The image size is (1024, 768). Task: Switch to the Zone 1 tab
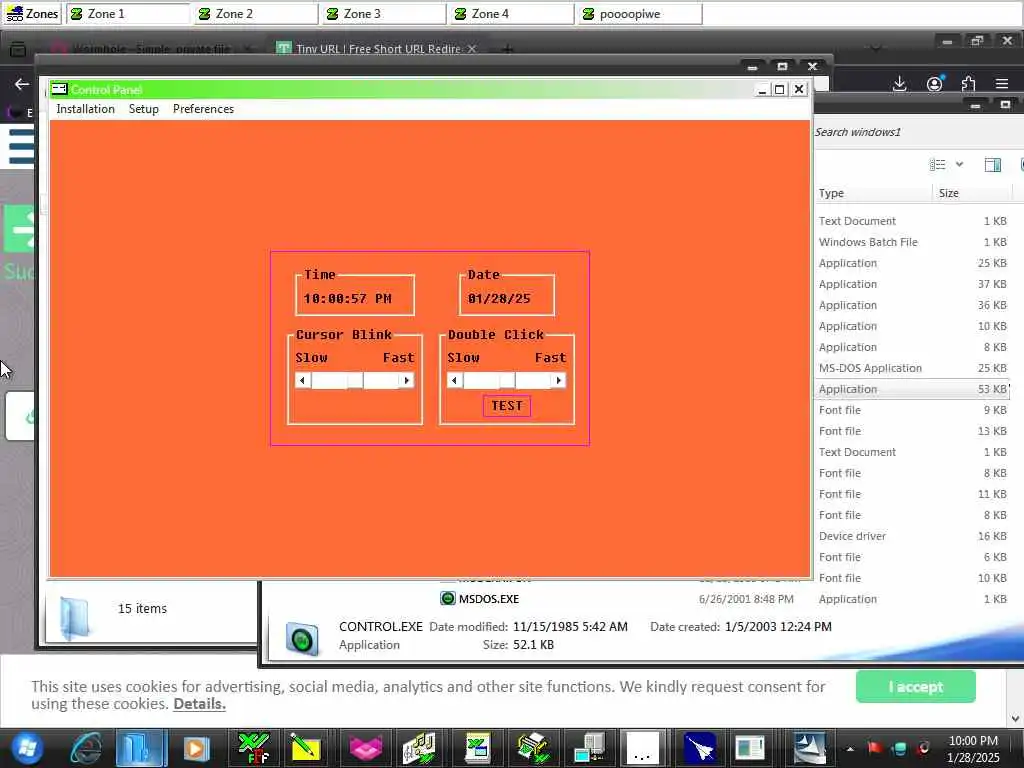coord(129,14)
